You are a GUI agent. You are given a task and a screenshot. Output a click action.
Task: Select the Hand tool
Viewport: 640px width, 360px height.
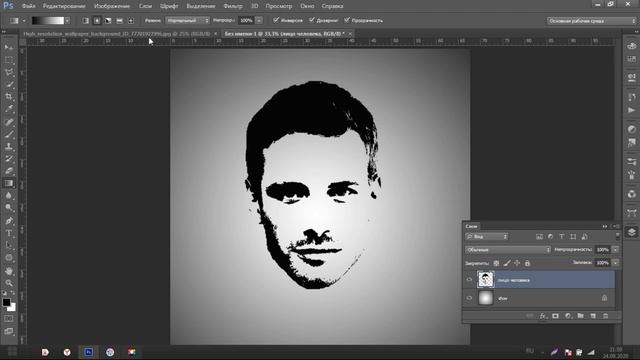point(9,271)
